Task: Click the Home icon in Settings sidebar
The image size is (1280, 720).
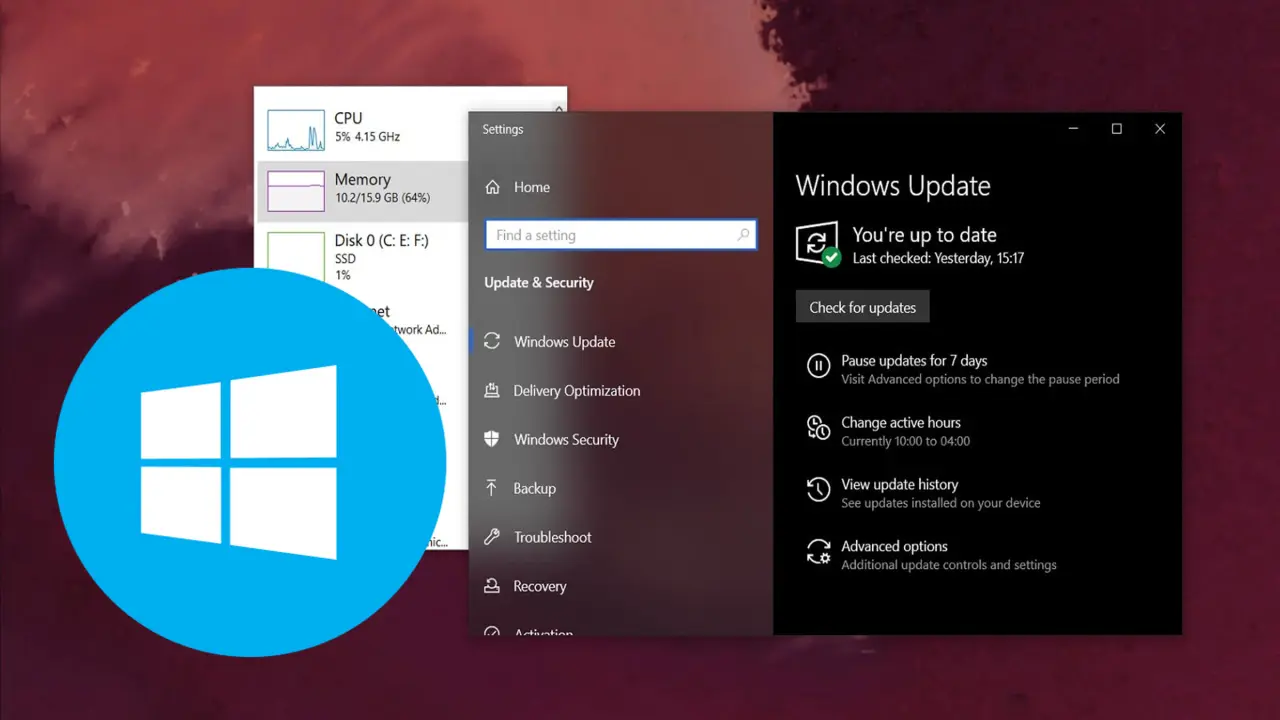Action: (492, 187)
